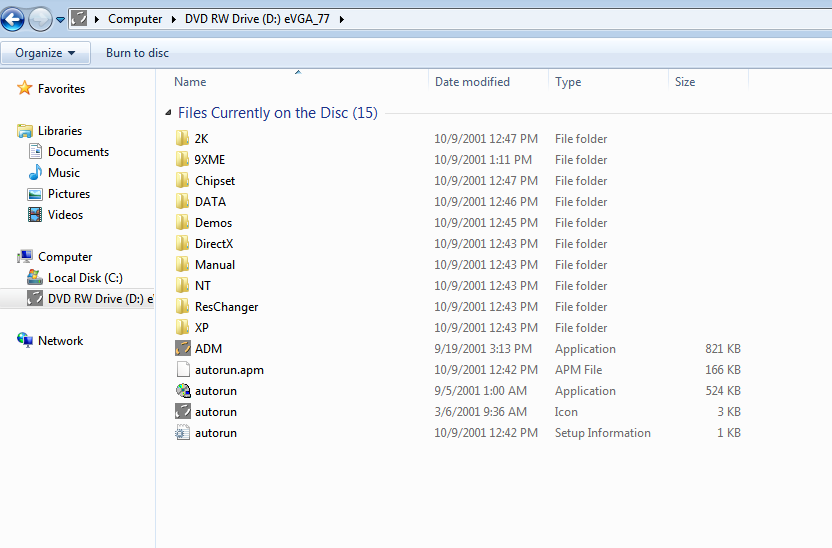Select the Manual folder icon

click(x=182, y=264)
